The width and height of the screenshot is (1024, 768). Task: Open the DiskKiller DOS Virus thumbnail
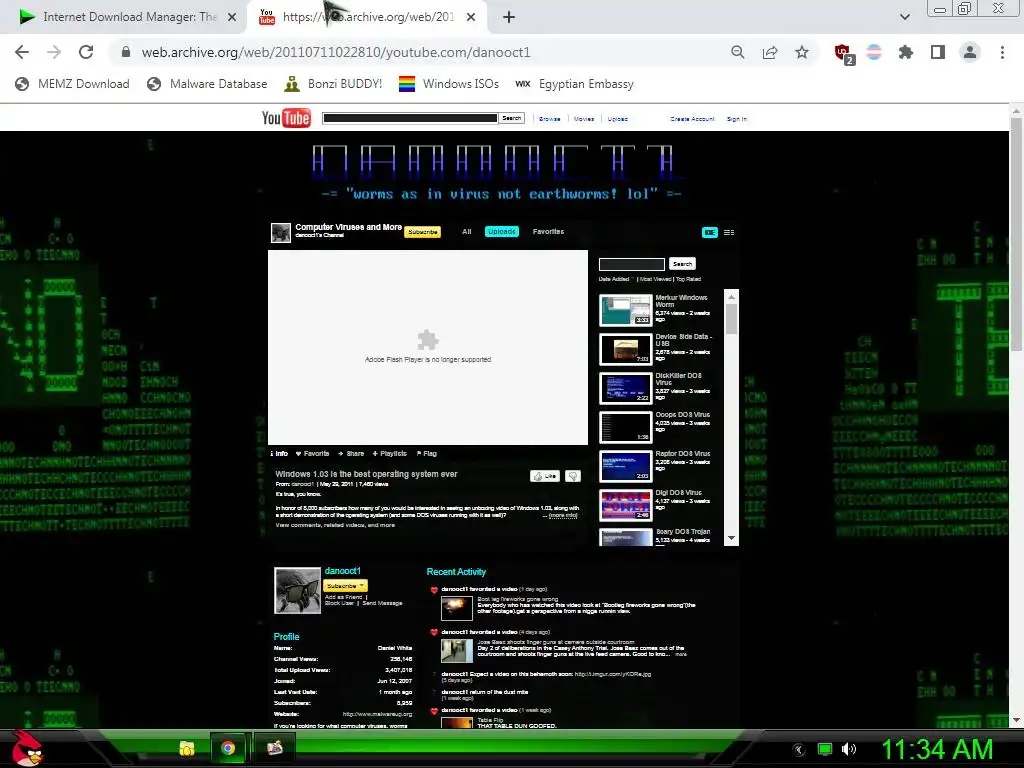pos(626,388)
